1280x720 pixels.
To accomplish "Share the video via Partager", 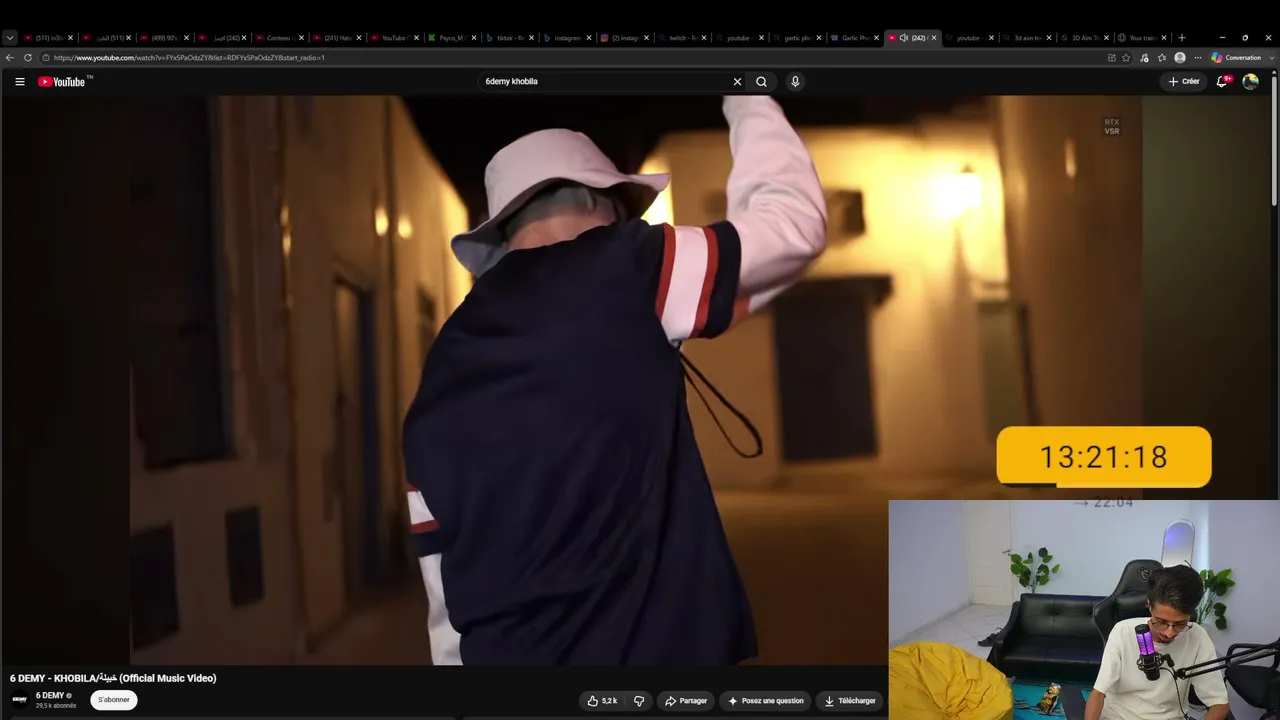I will coord(686,701).
